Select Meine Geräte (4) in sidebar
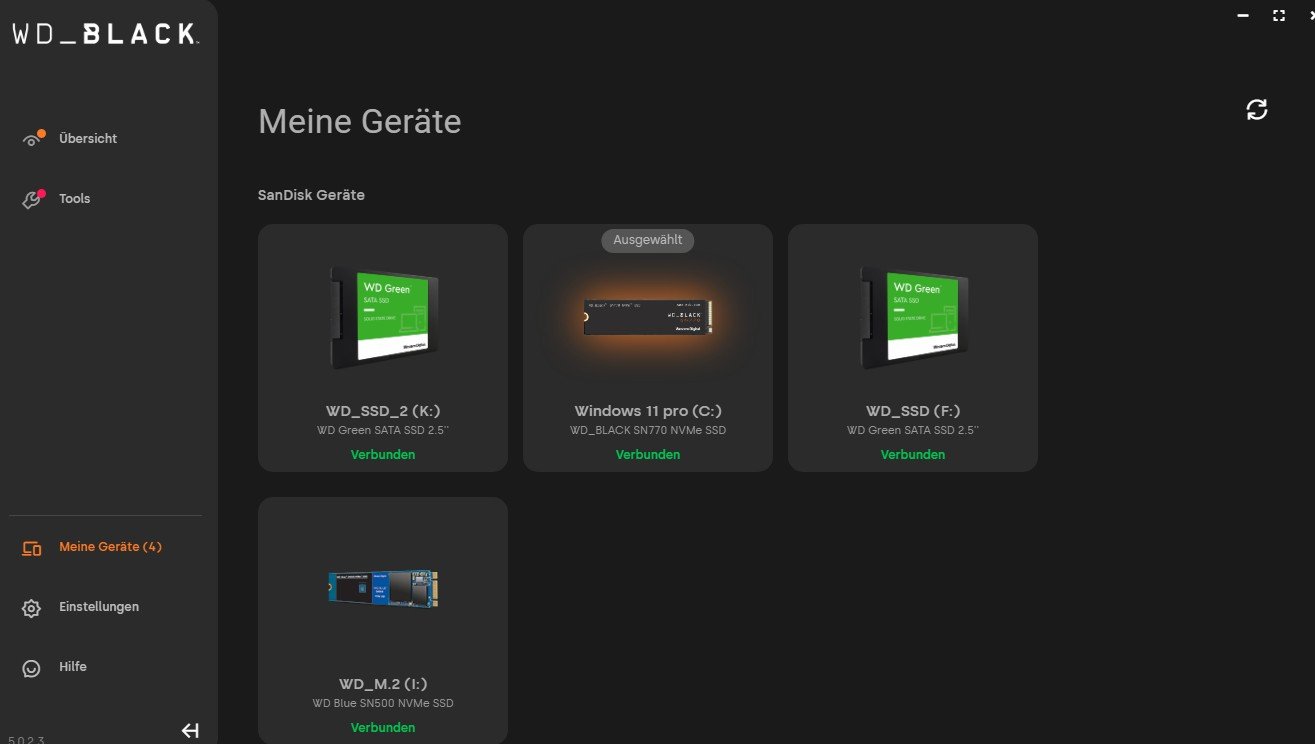 [110, 547]
